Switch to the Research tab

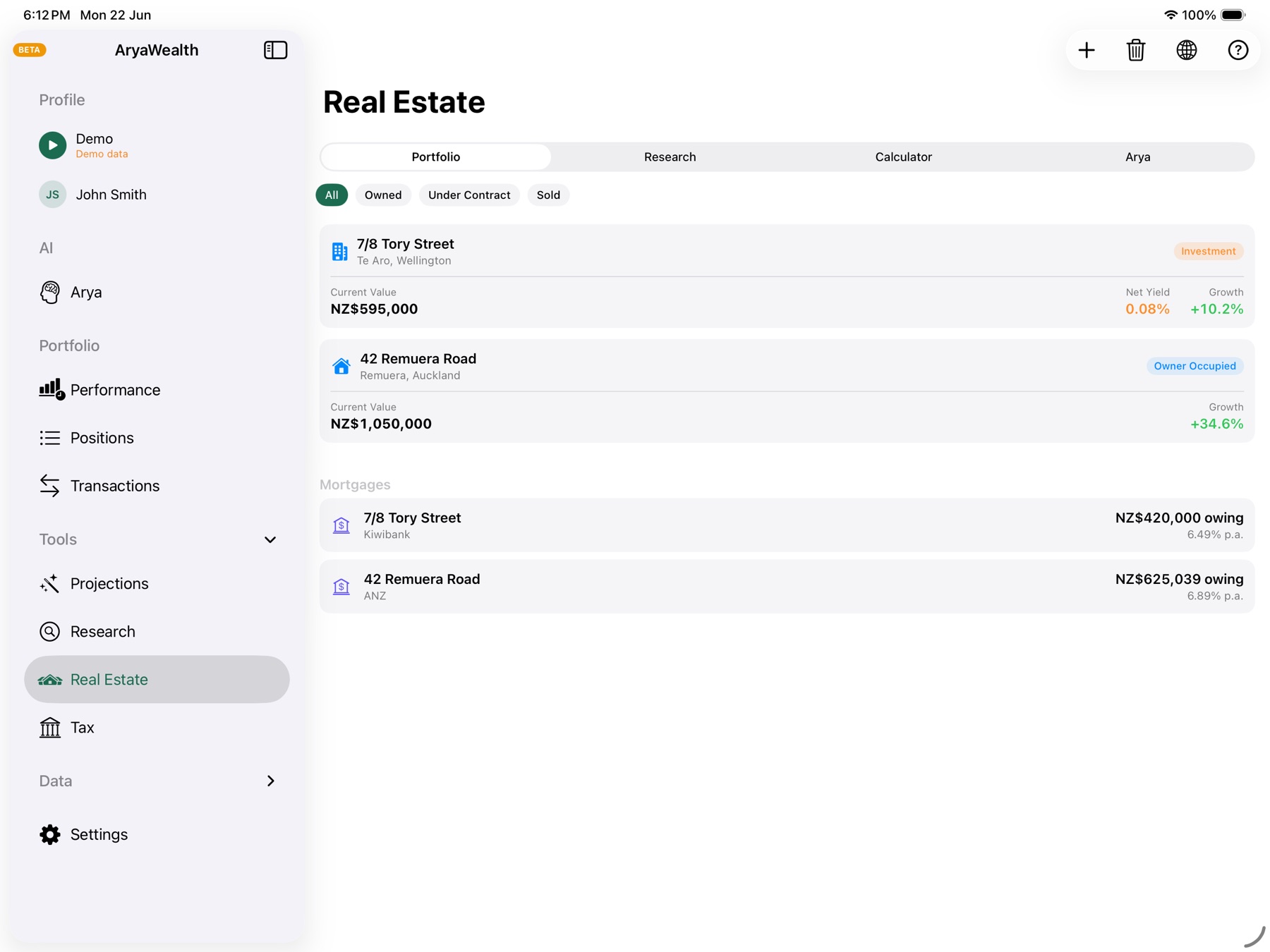coord(670,157)
